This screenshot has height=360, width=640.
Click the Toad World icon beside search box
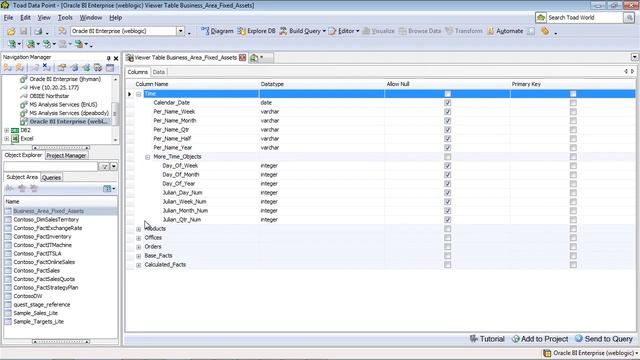coord(541,18)
